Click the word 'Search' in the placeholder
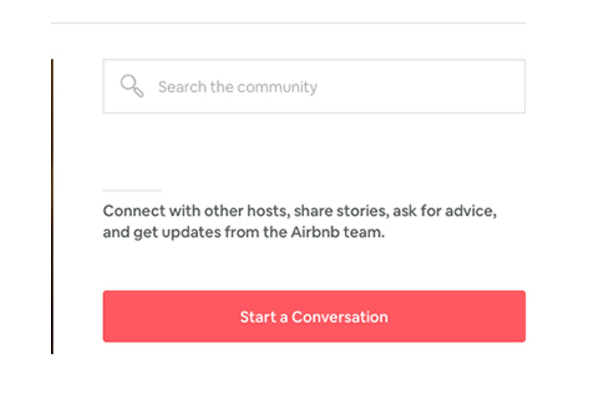This screenshot has height=400, width=600. pos(182,87)
